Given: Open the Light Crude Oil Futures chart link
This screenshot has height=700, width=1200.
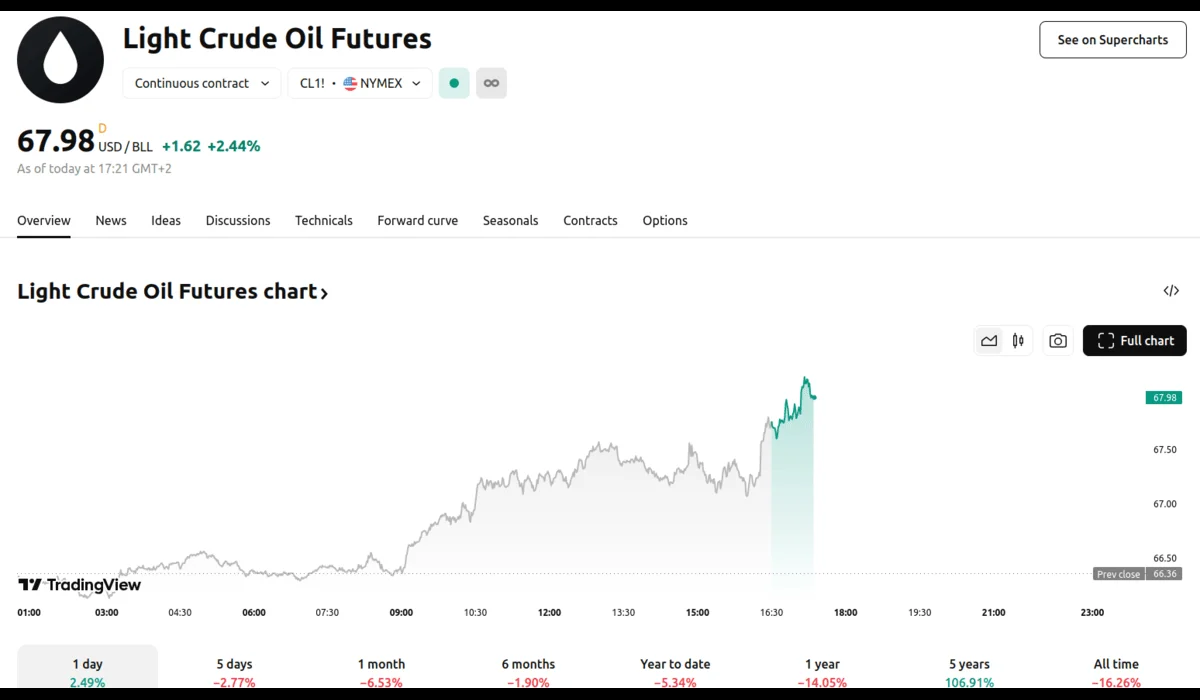Looking at the screenshot, I should point(172,291).
